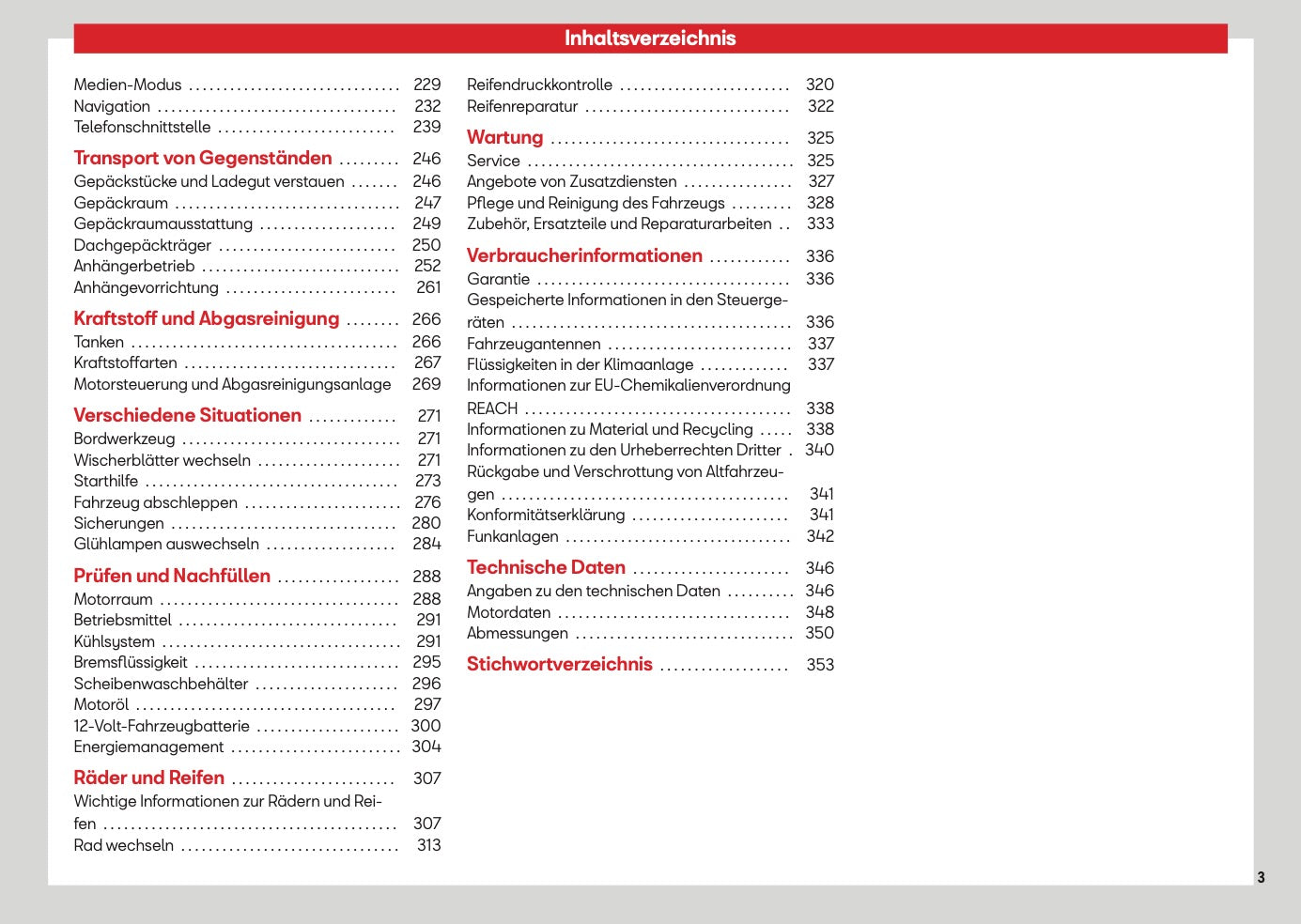
Task: Jump to Starthilfe entry
Action: [x=106, y=481]
